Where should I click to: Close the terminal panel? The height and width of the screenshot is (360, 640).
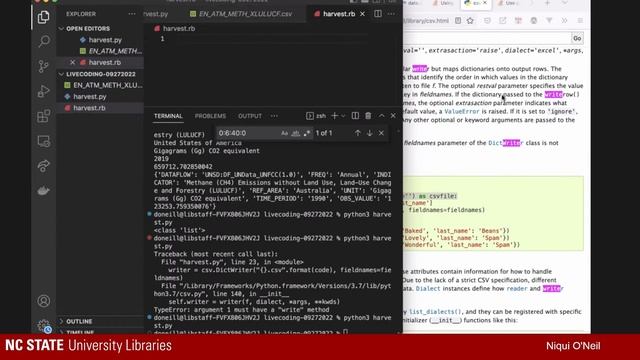click(393, 116)
